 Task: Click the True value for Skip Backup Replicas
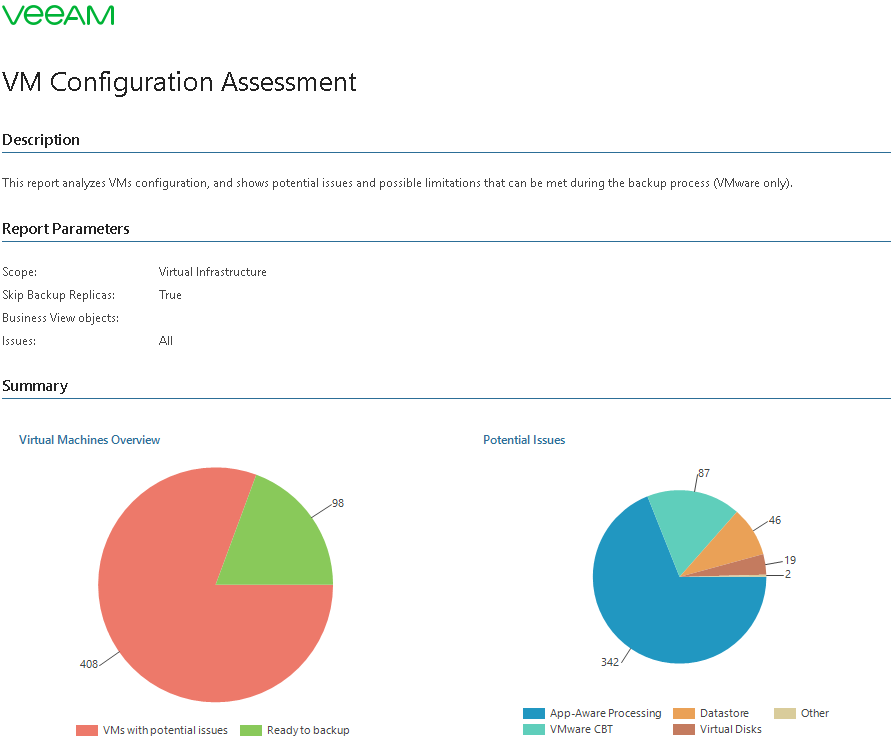tap(170, 295)
